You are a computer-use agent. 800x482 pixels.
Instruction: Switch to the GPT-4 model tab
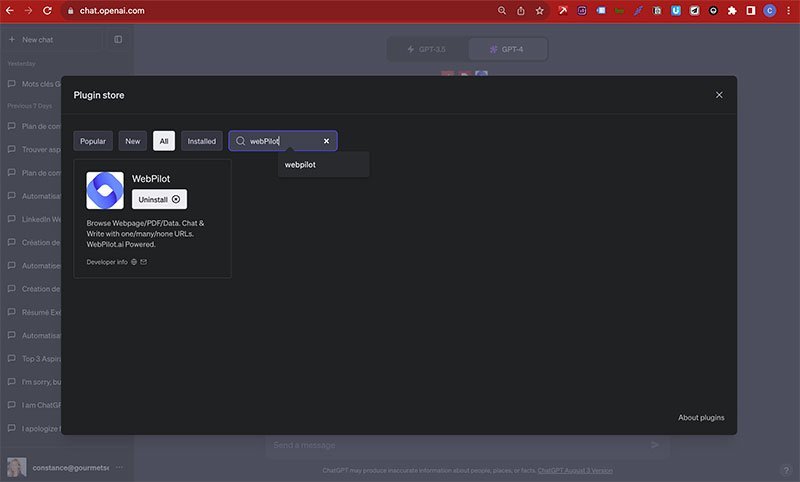click(x=507, y=49)
